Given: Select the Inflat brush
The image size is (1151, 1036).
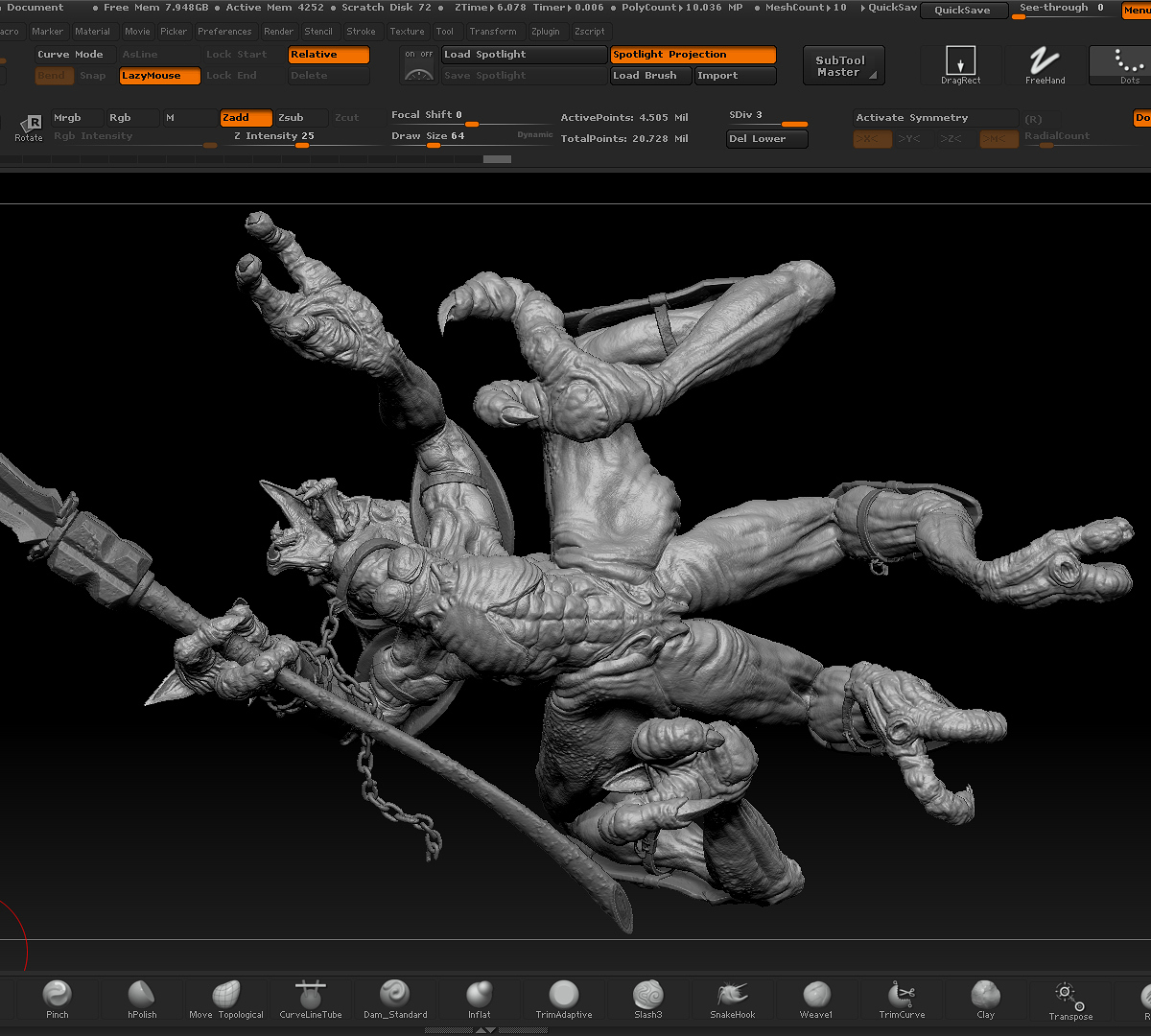Looking at the screenshot, I should [x=480, y=999].
